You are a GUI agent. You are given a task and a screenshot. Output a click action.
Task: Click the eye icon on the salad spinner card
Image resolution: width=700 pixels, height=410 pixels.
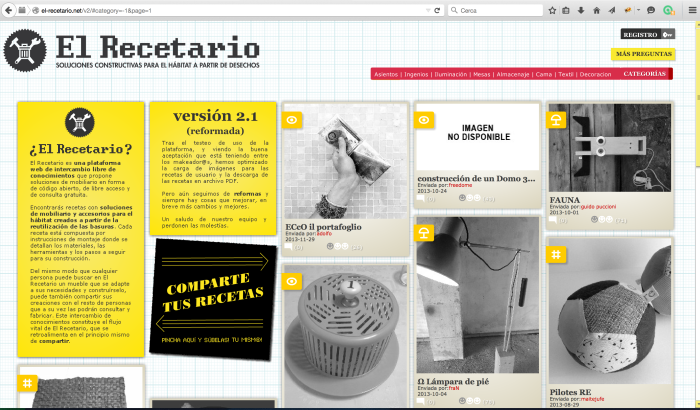coord(292,281)
